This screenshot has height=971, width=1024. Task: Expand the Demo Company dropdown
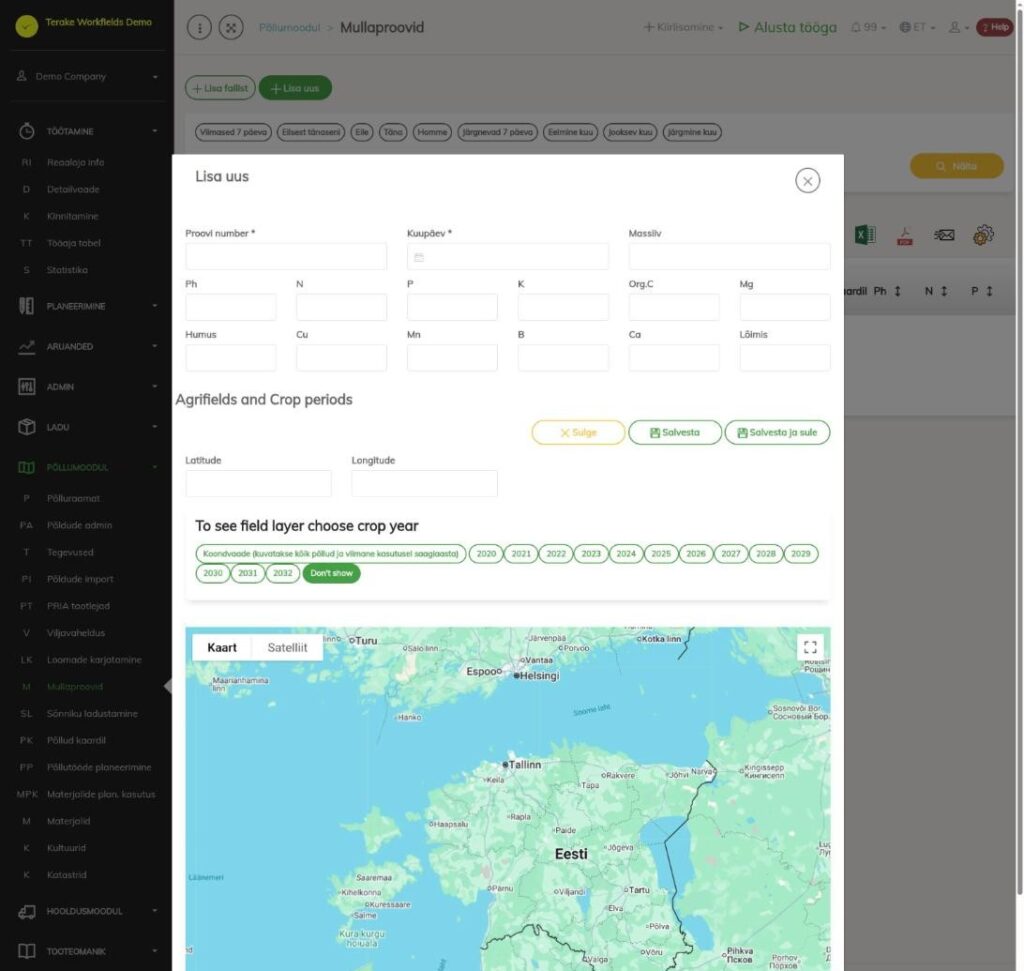click(x=87, y=76)
